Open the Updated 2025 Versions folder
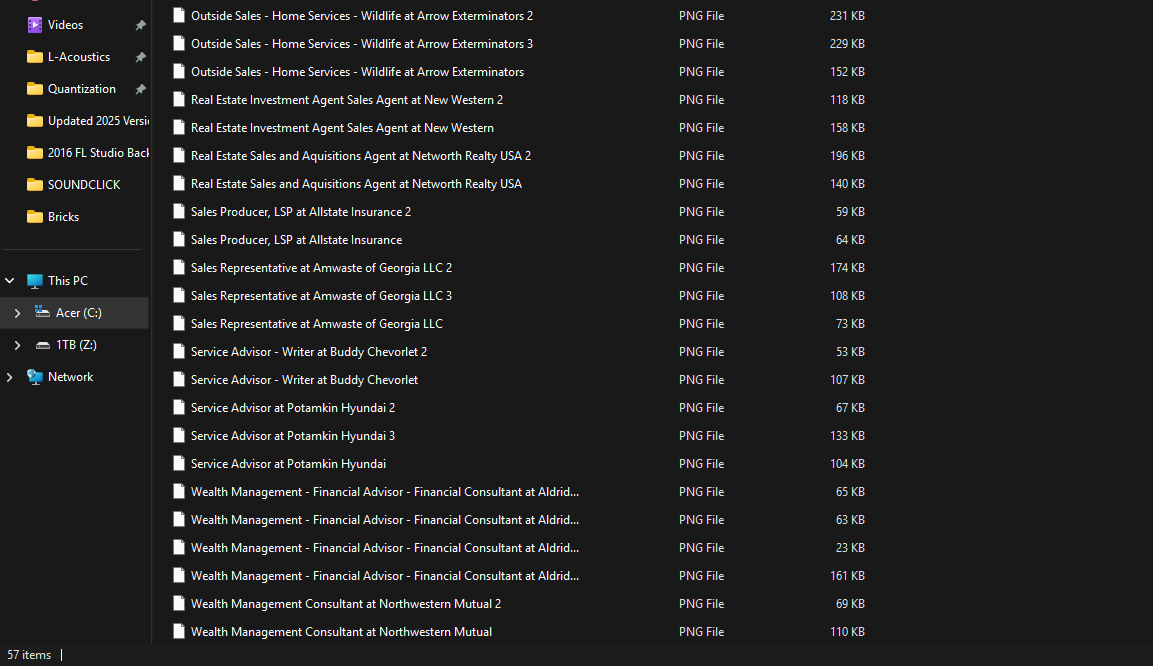Screen dimensions: 1153x666 point(95,120)
